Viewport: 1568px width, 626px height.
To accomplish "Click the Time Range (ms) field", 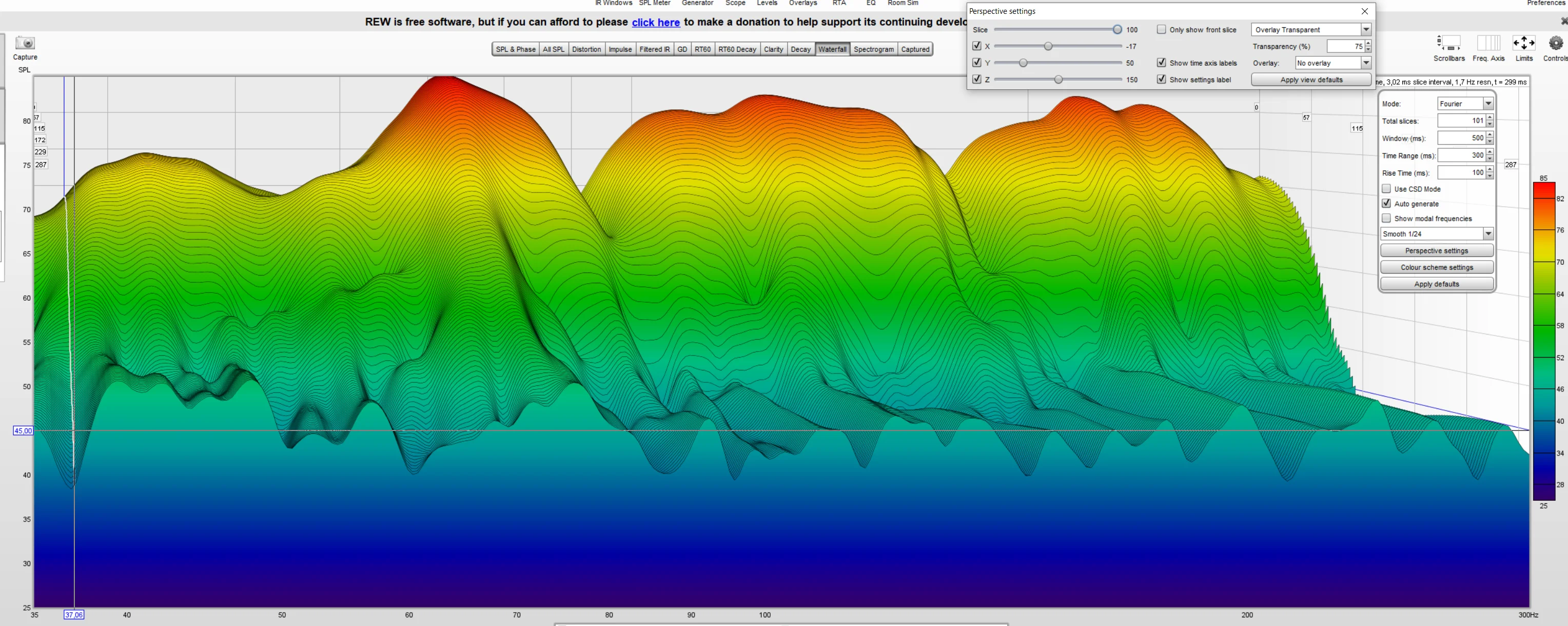I will pos(1461,155).
